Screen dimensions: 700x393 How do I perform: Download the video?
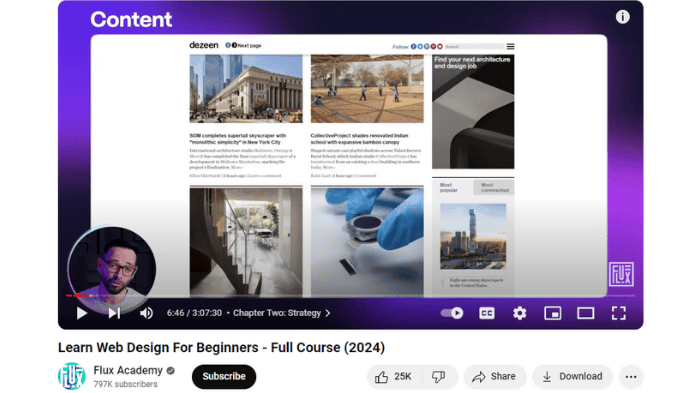point(572,376)
